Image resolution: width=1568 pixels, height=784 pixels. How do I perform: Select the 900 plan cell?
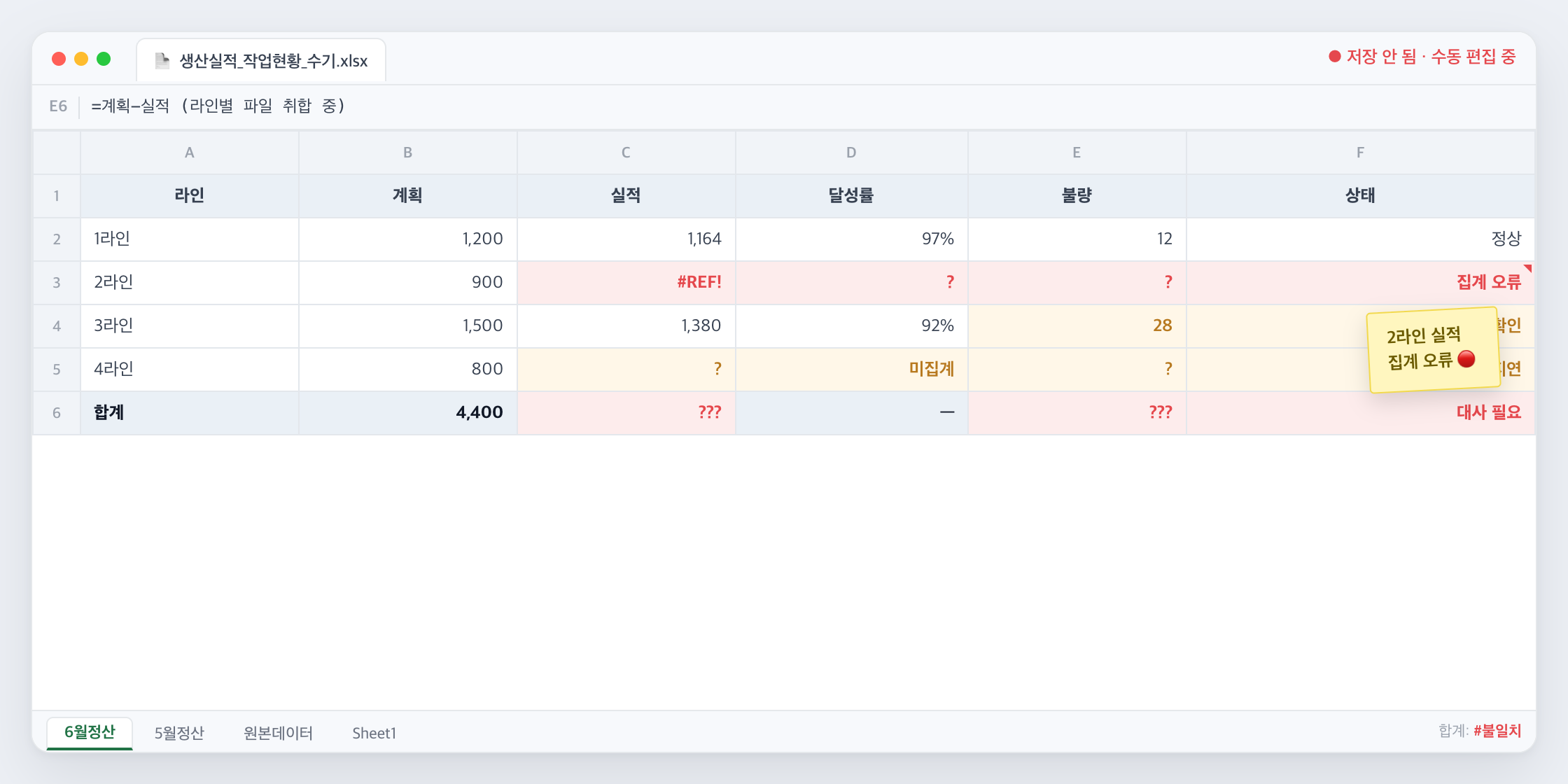coord(408,283)
